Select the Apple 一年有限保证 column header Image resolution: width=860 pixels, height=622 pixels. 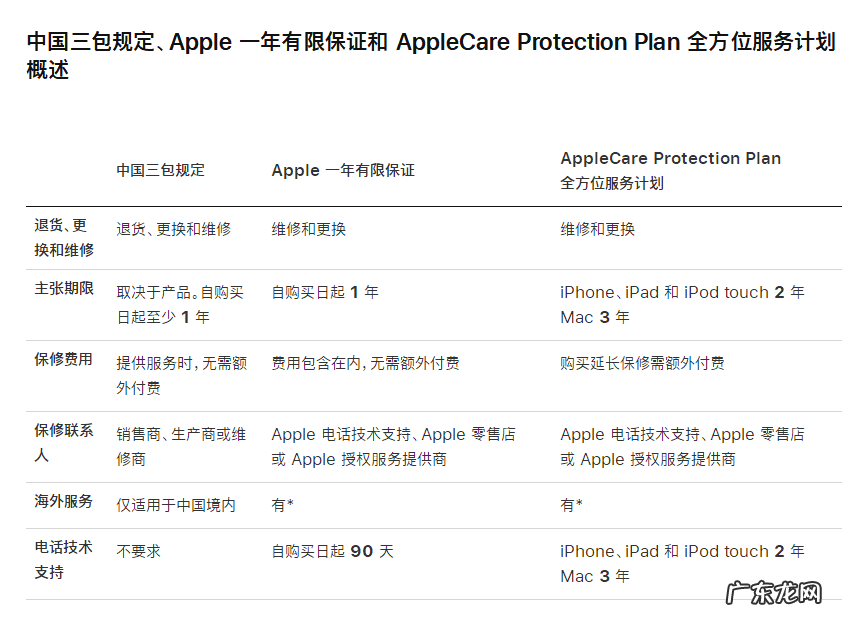(x=343, y=171)
